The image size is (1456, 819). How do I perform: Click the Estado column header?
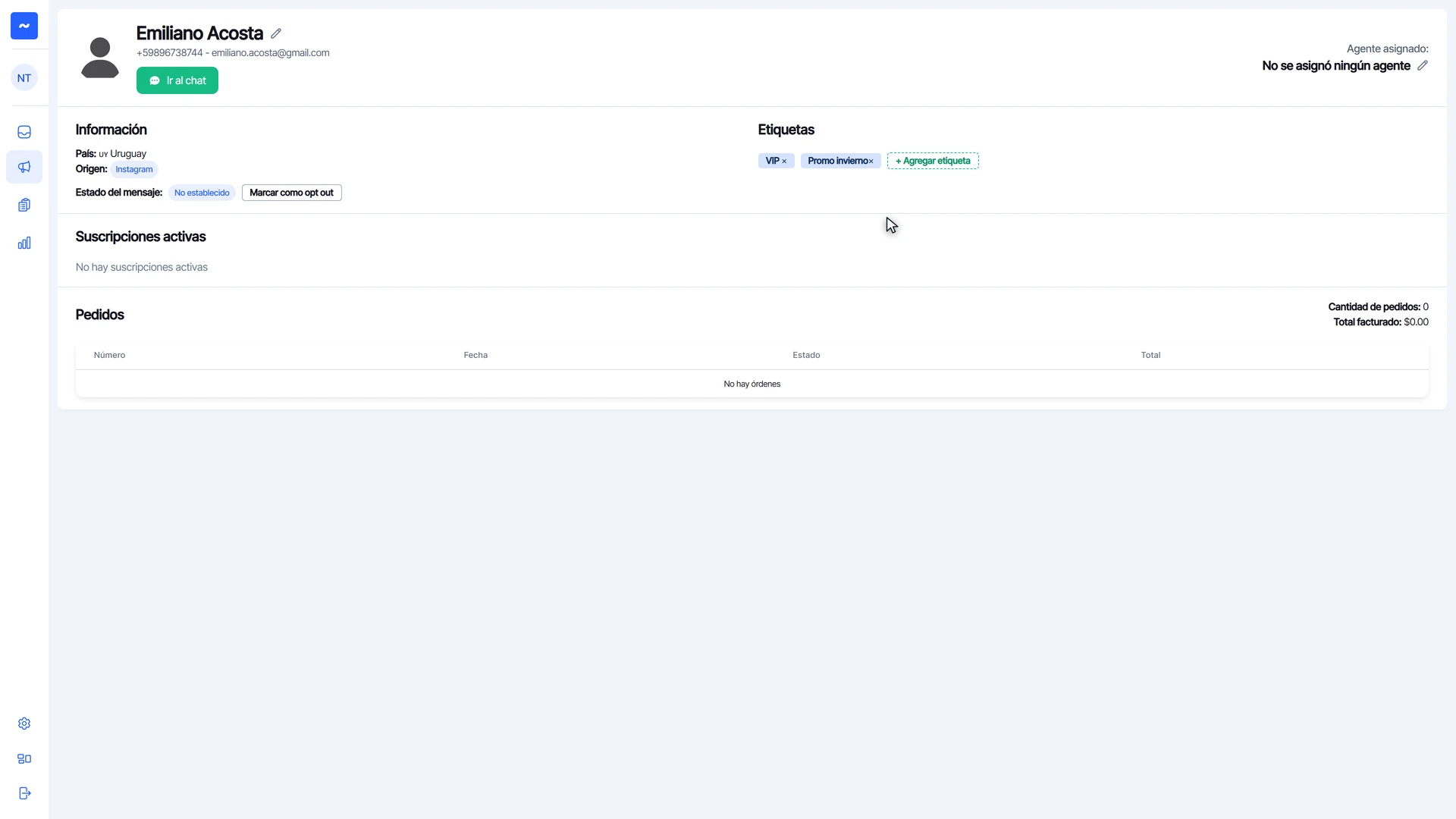[806, 355]
